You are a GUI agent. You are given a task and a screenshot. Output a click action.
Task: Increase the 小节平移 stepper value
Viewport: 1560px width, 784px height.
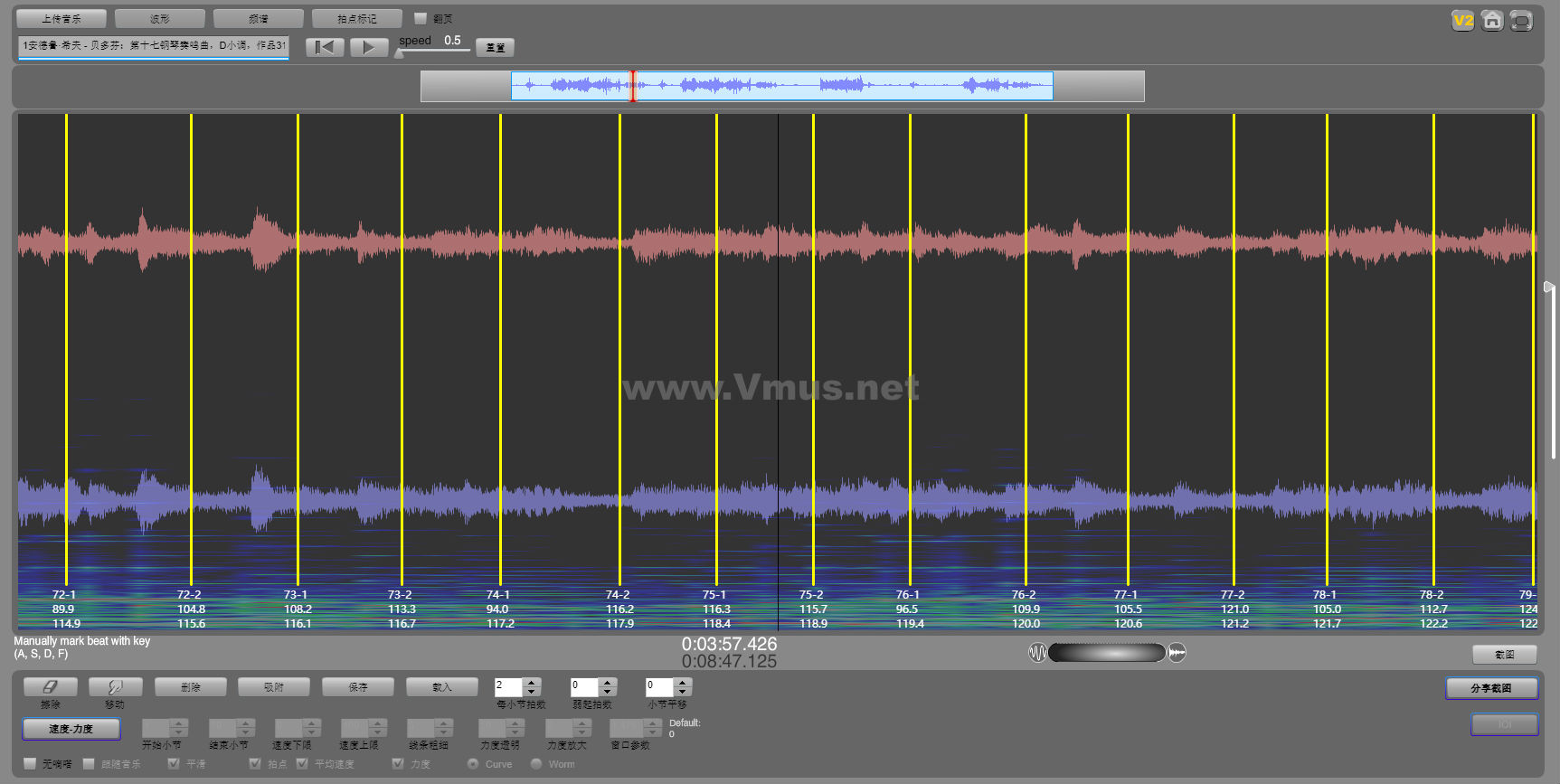(x=683, y=682)
